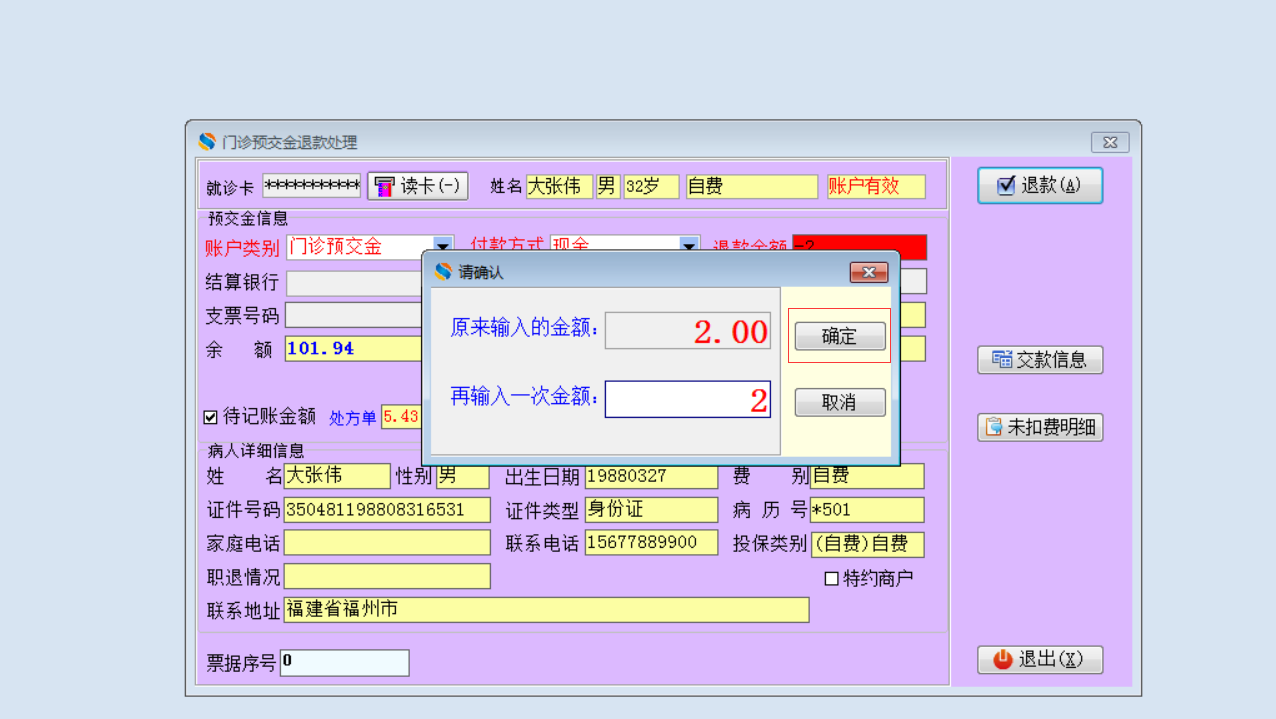Click the top 自费 fee type field
1276x719 pixels.
[752, 186]
